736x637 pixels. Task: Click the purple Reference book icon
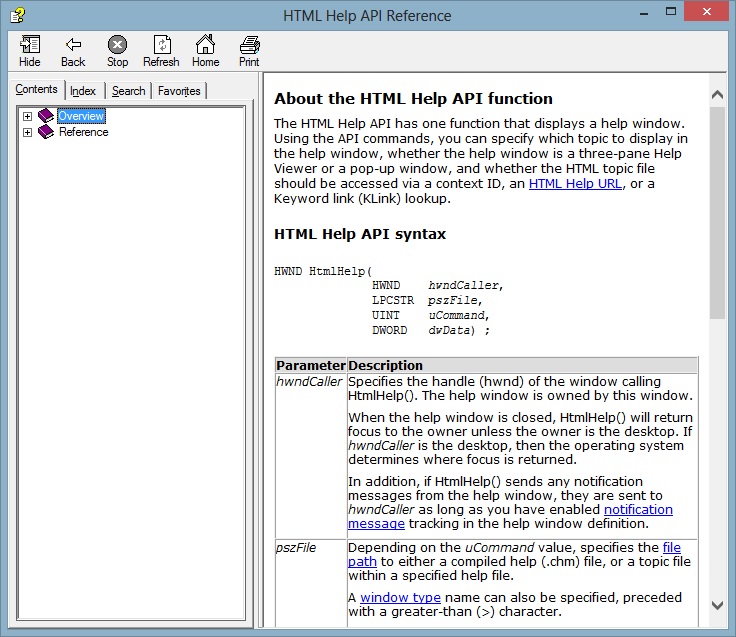pos(46,132)
